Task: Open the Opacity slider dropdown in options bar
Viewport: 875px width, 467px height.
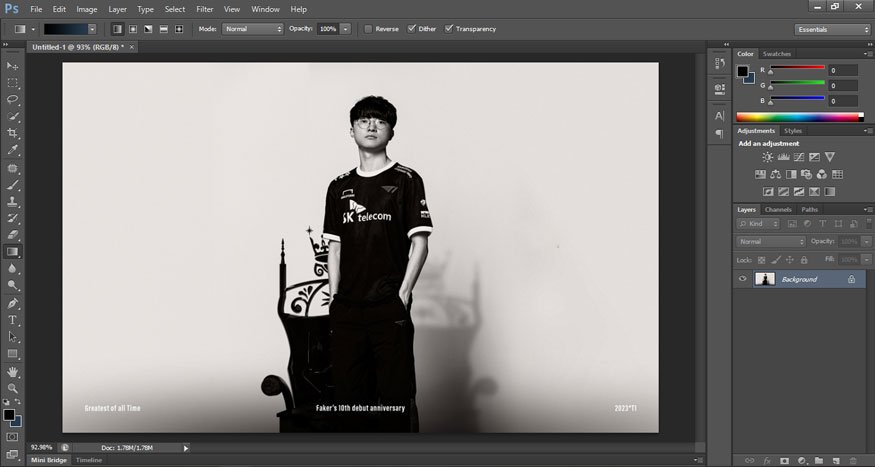Action: 345,29
